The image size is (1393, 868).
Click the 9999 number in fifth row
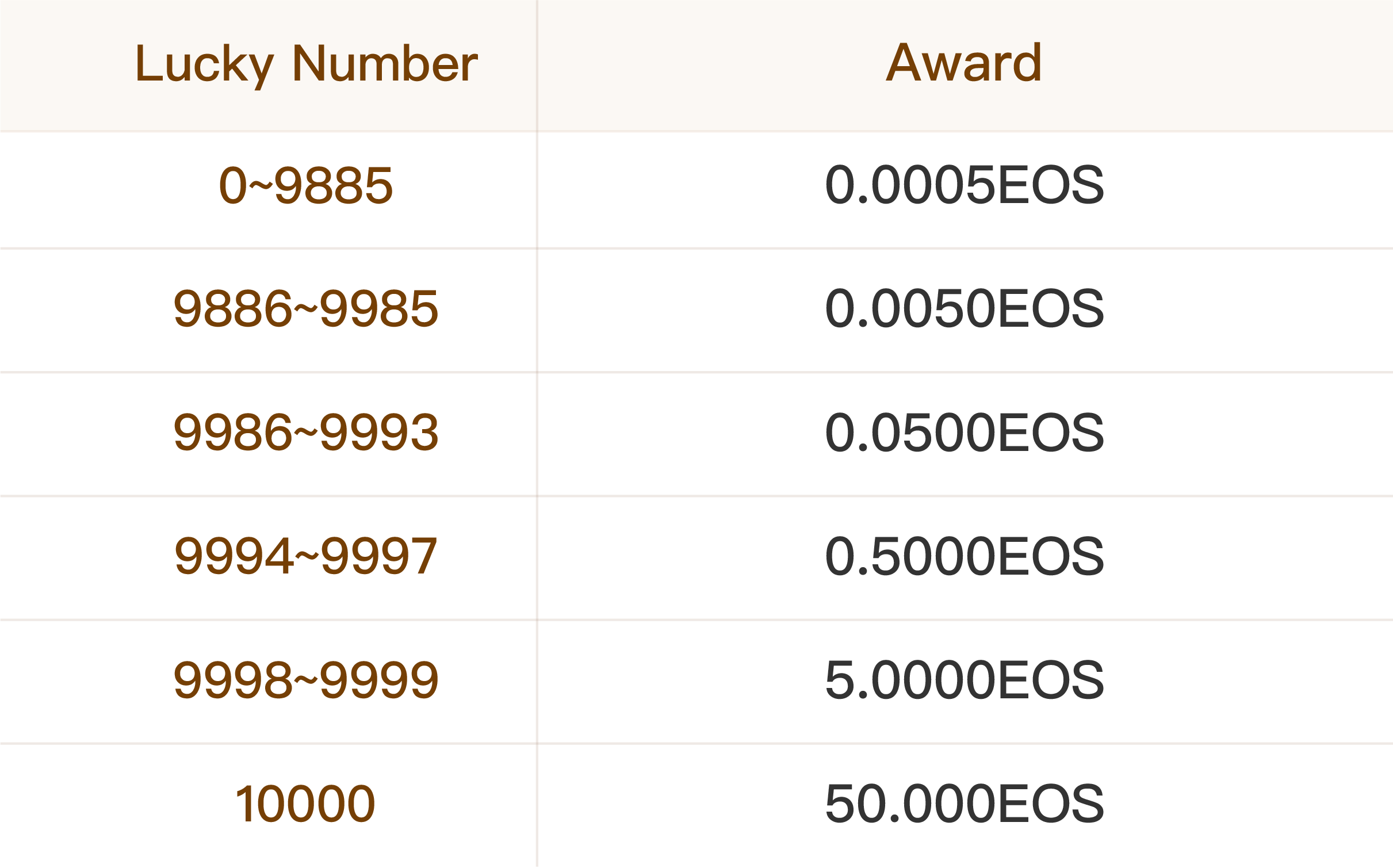click(380, 680)
